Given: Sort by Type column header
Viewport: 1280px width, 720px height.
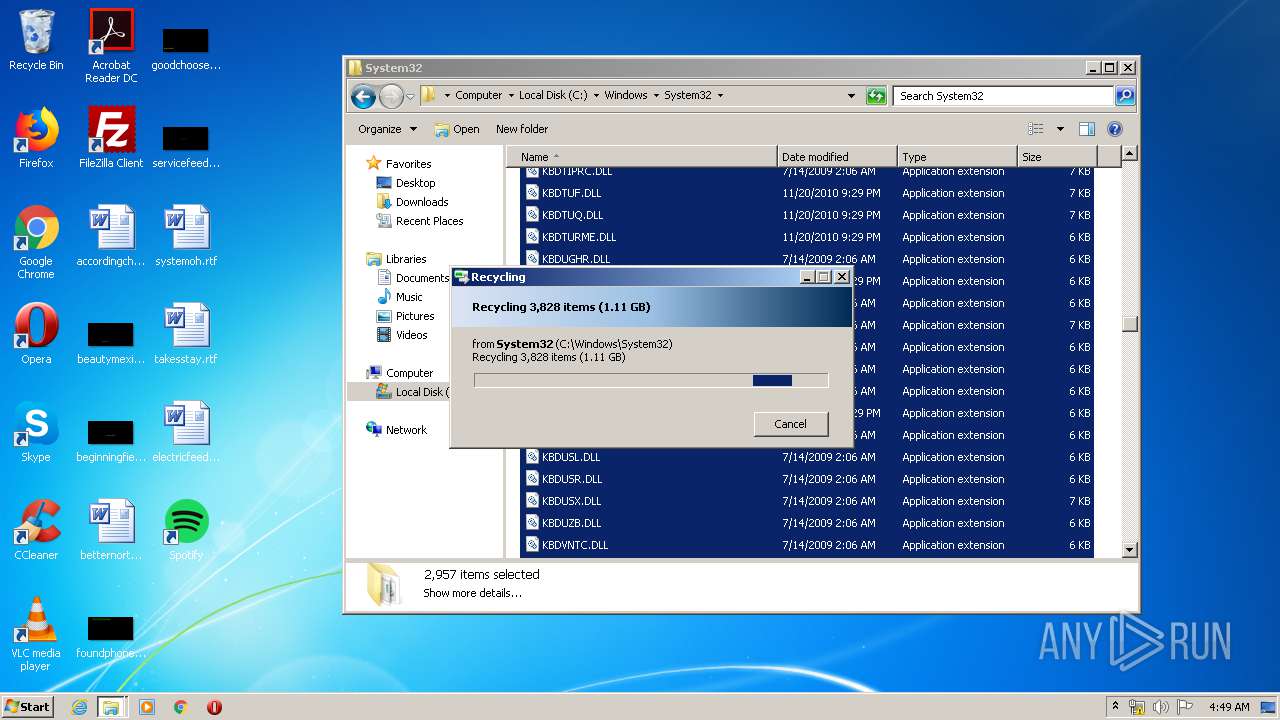Looking at the screenshot, I should pos(957,157).
